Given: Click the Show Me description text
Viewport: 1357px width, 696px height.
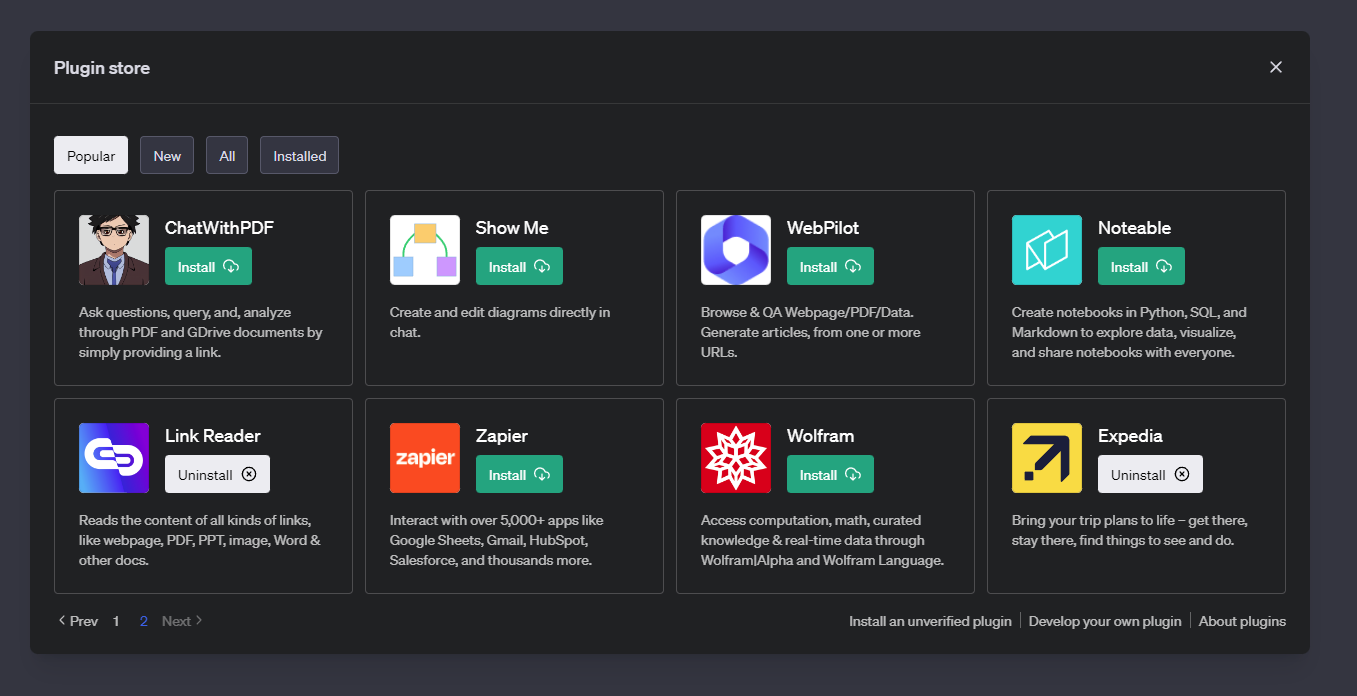Looking at the screenshot, I should tap(500, 322).
